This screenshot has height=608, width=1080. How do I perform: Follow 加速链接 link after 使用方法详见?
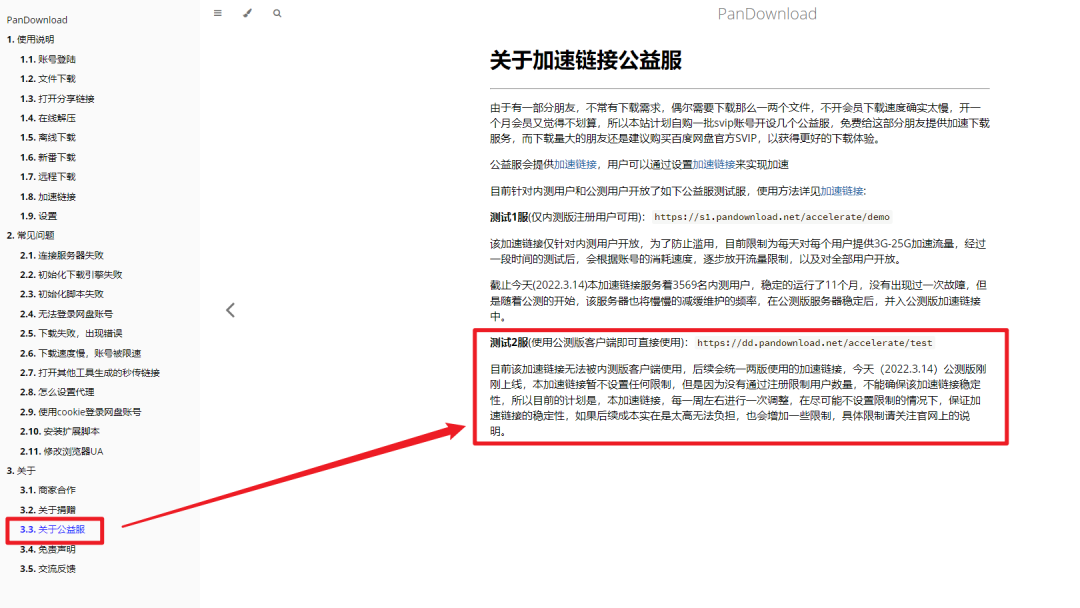coord(842,191)
